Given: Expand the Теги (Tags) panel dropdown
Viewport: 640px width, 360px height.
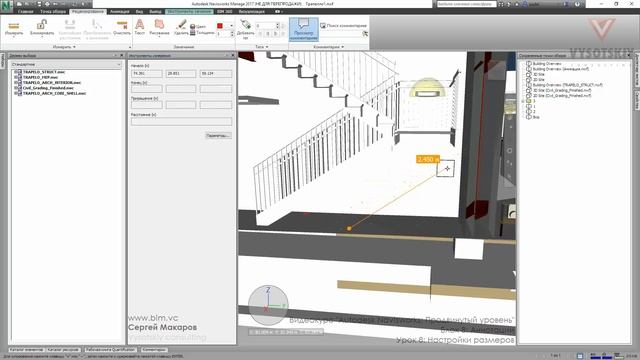Looking at the screenshot, I should [262, 47].
